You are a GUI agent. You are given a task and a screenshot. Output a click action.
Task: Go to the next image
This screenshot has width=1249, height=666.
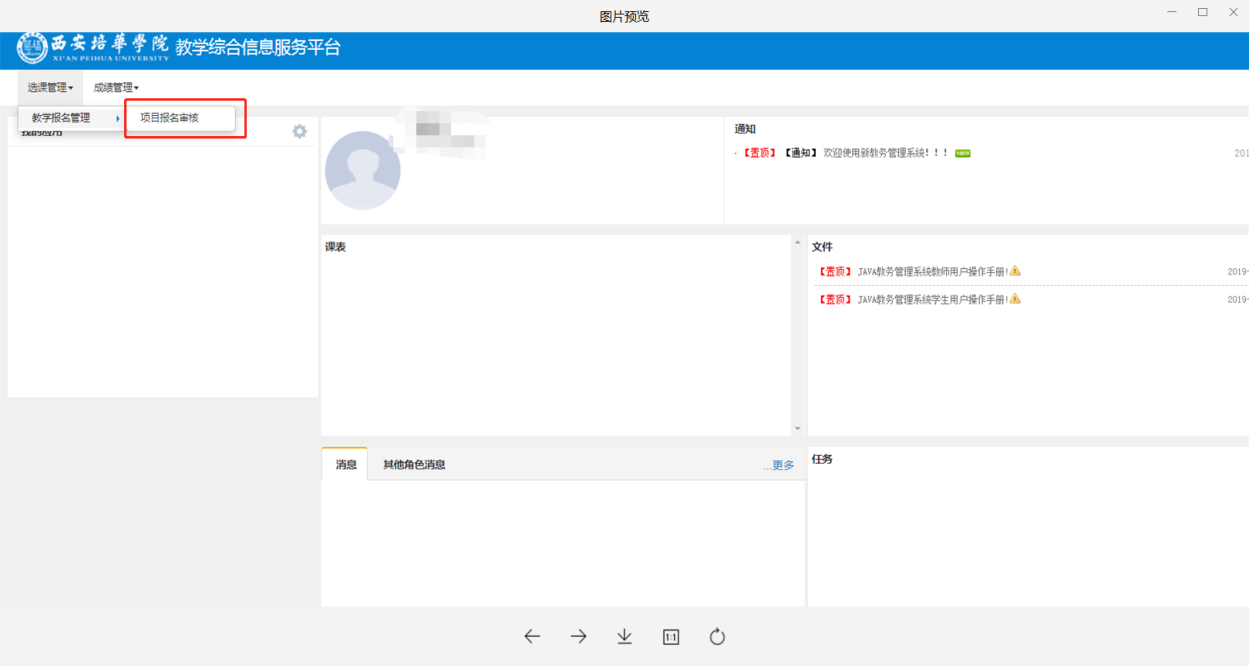tap(578, 637)
